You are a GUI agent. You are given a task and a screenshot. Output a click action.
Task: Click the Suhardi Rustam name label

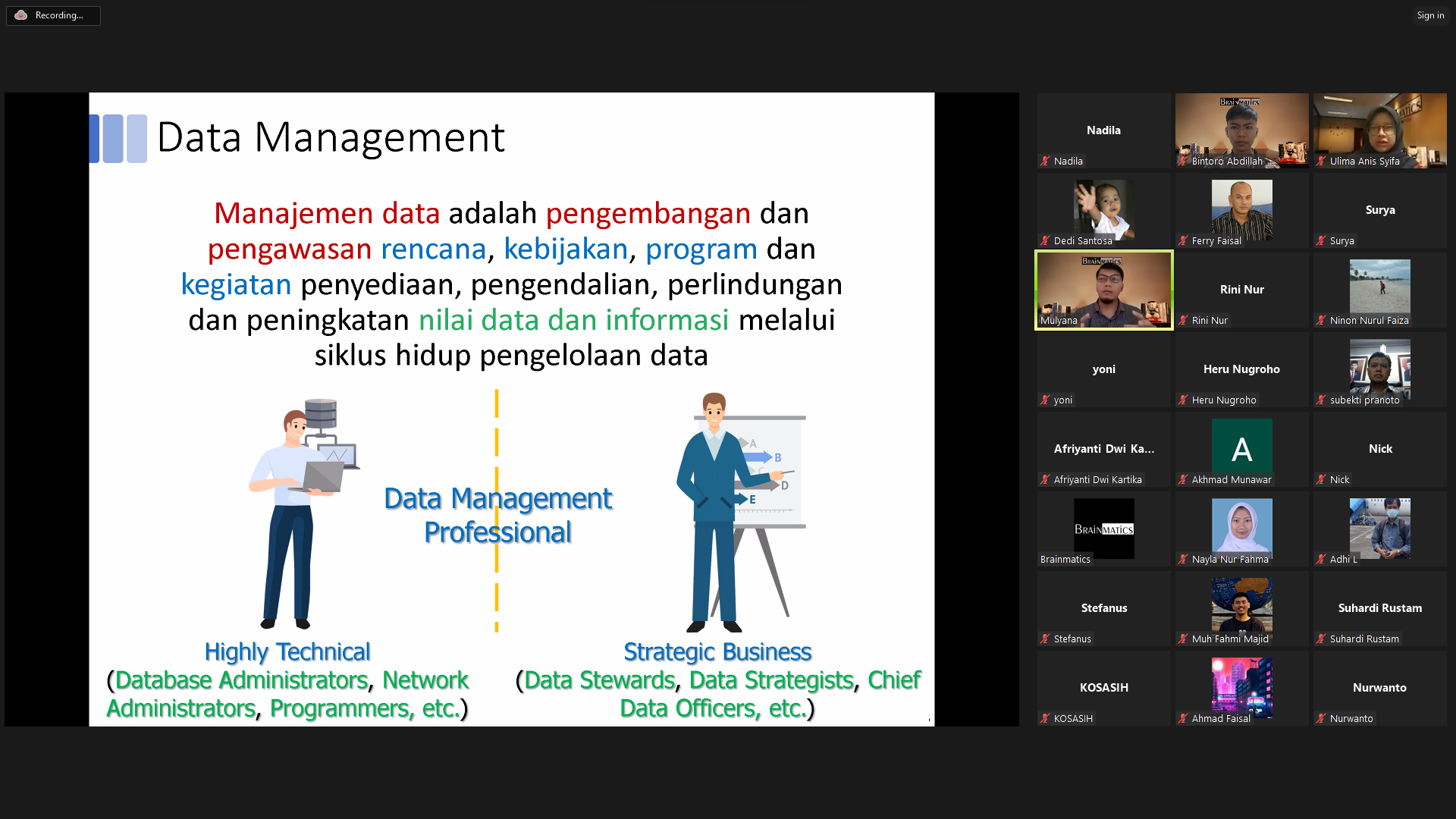(1363, 639)
